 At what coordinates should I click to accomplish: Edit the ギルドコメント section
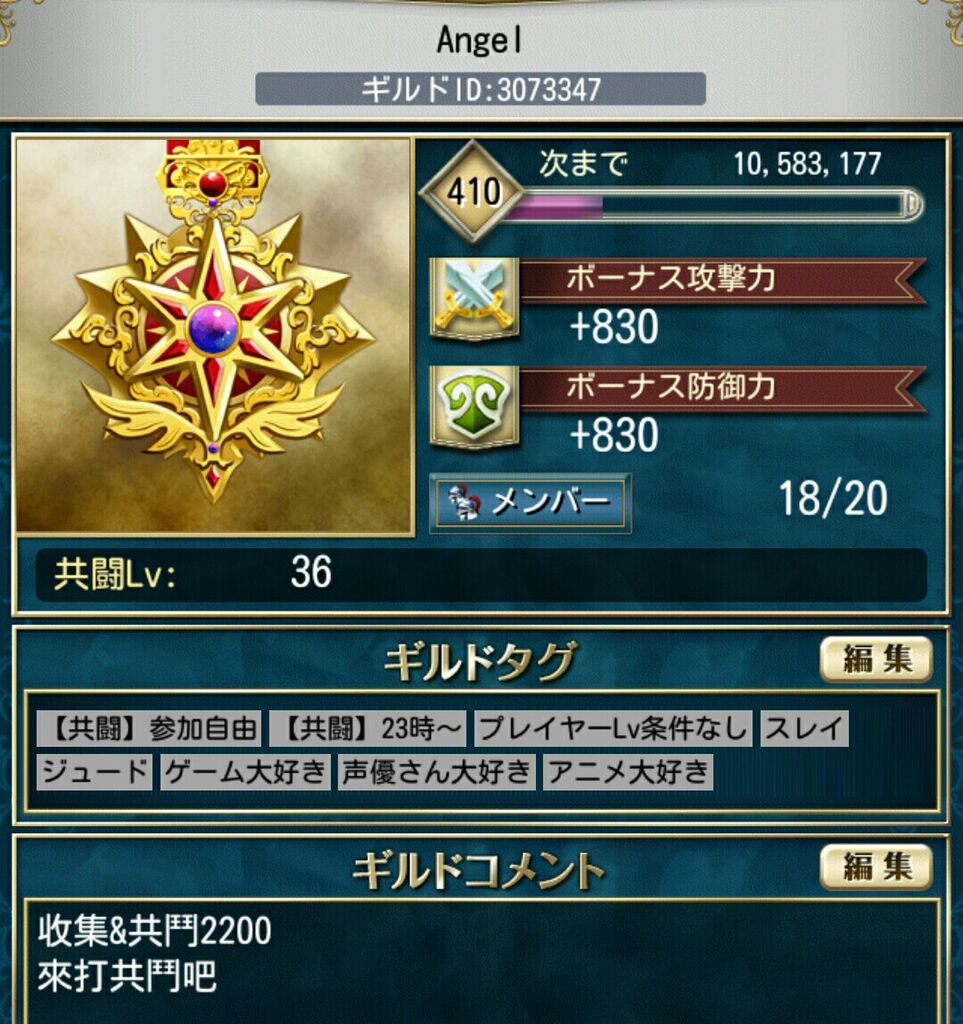(876, 867)
